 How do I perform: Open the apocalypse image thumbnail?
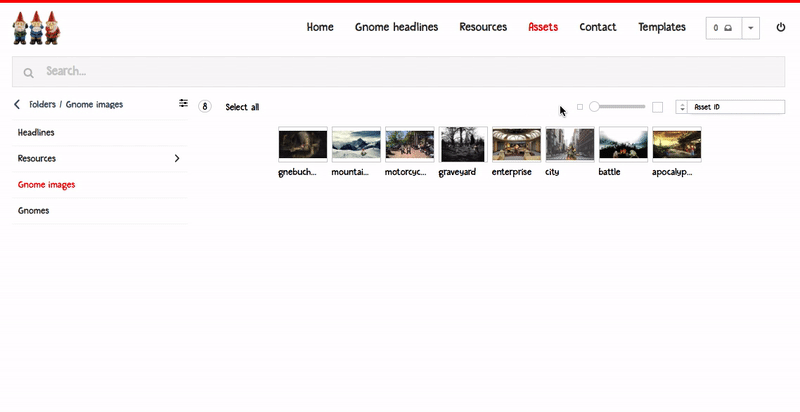coord(677,144)
